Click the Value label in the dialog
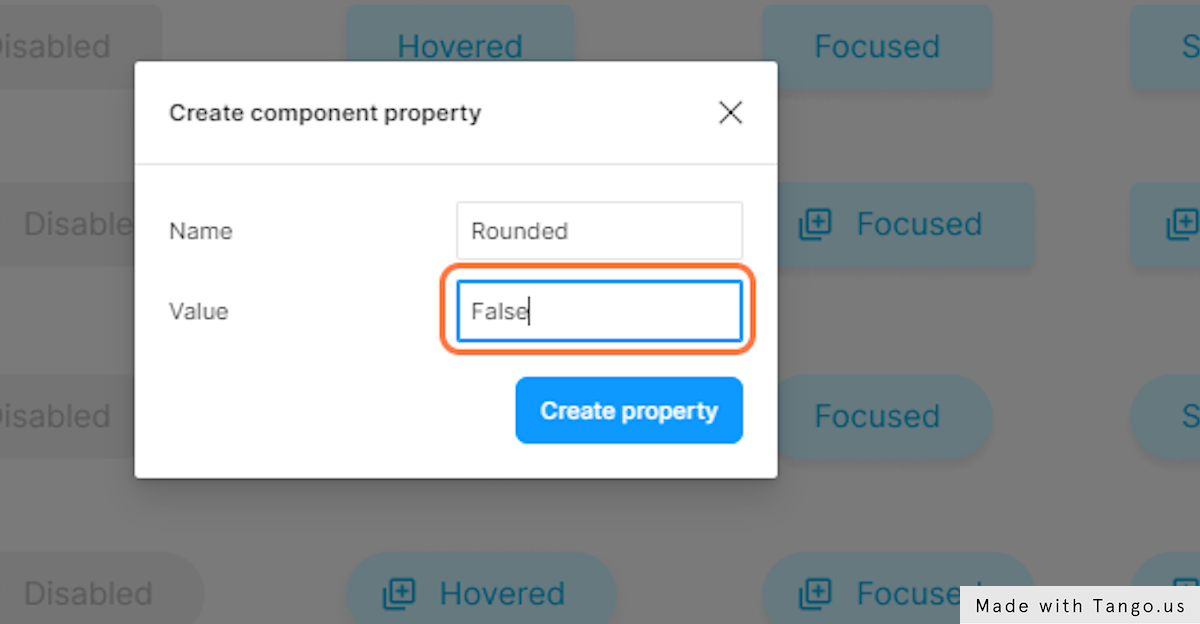The height and width of the screenshot is (624, 1200). click(x=198, y=311)
